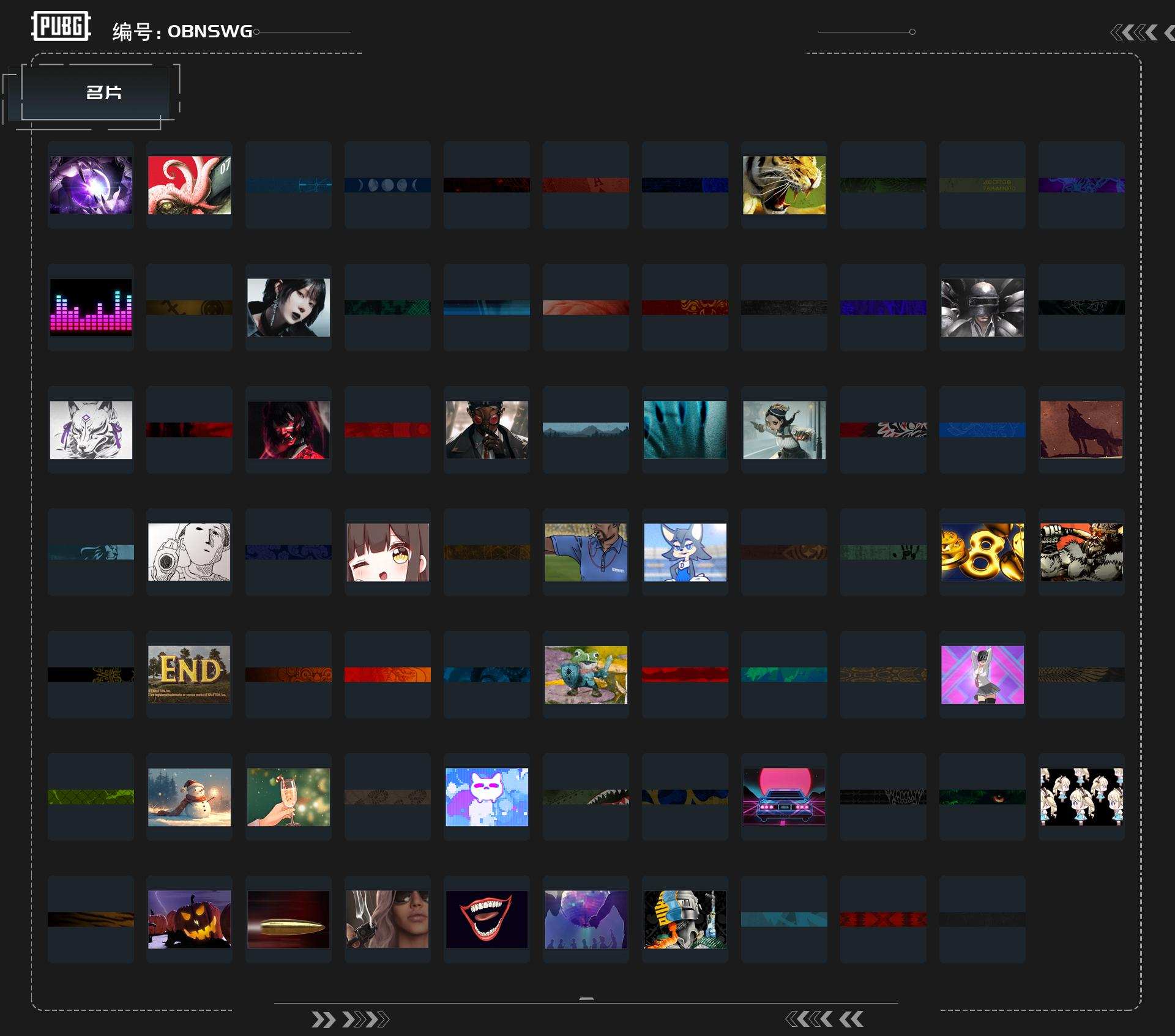Select the woman with black lipstick card

[289, 307]
